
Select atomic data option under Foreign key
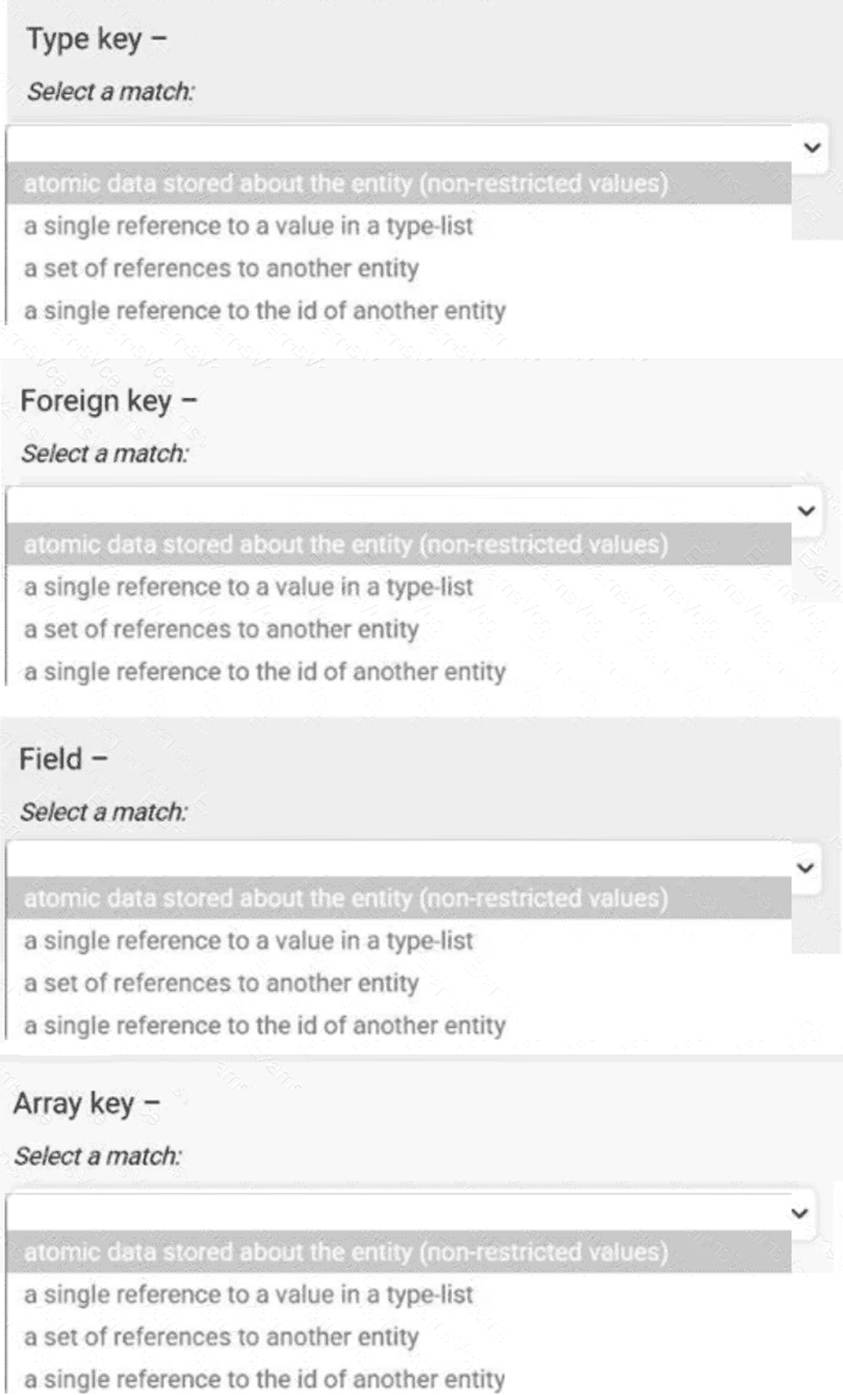(x=345, y=545)
